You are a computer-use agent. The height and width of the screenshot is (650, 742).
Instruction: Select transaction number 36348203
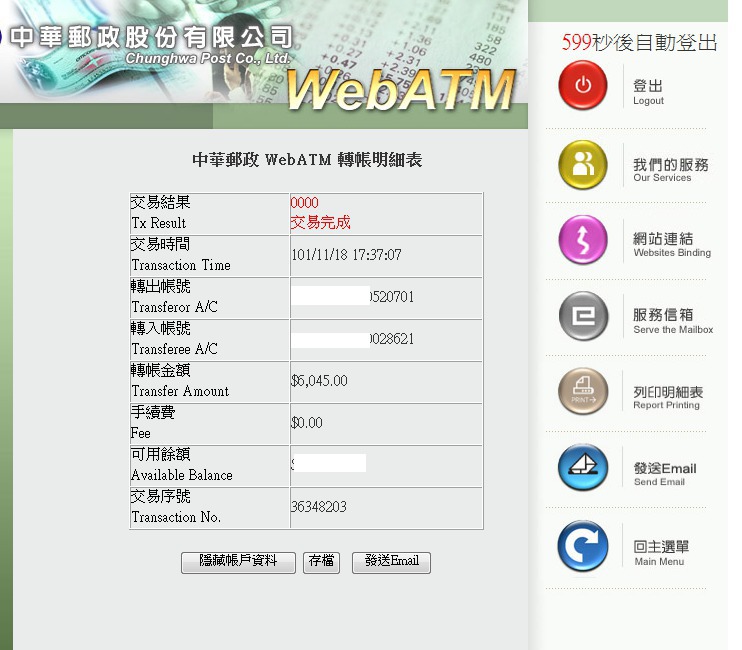318,507
